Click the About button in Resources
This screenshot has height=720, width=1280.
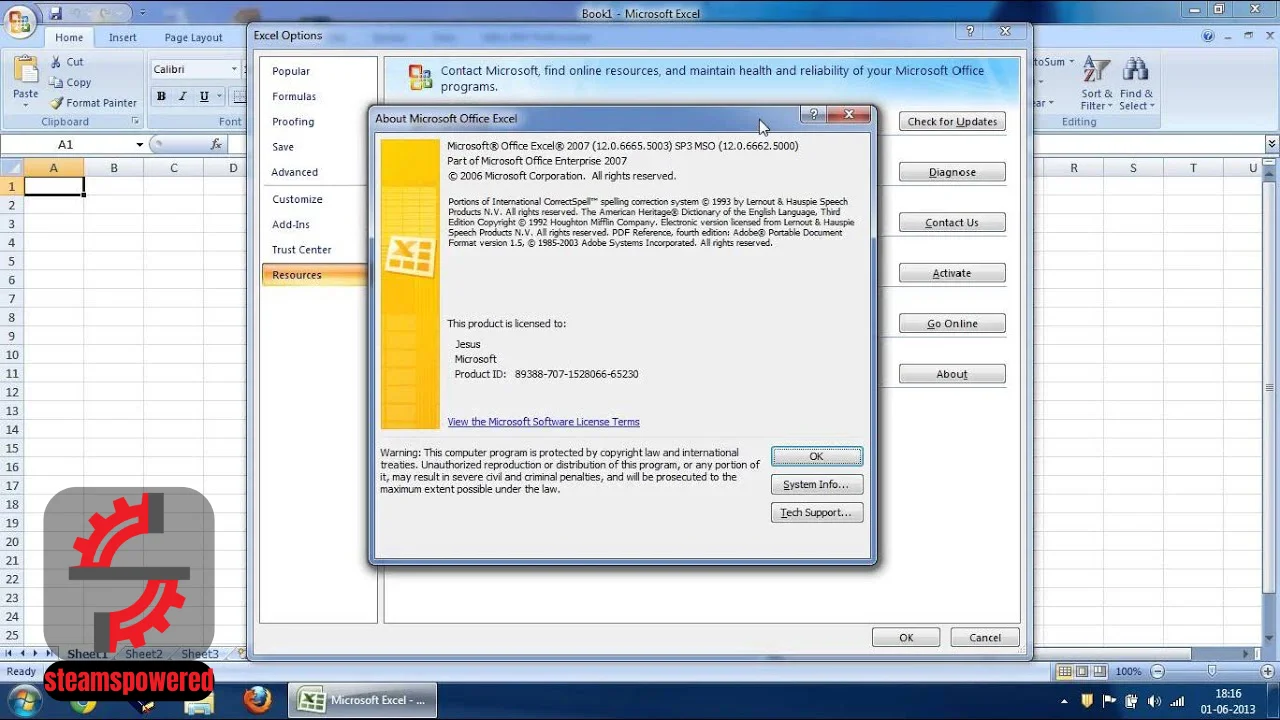[x=952, y=374]
